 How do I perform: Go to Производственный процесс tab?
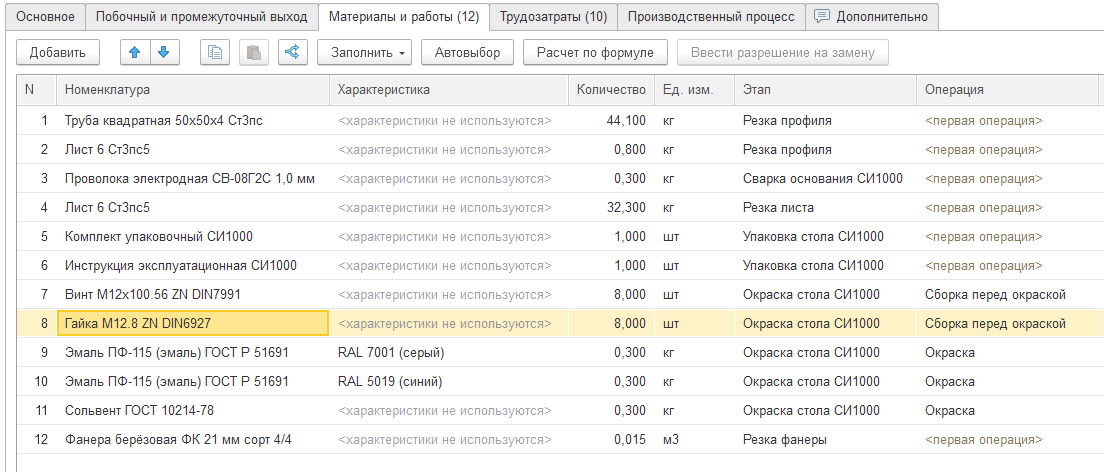(710, 16)
